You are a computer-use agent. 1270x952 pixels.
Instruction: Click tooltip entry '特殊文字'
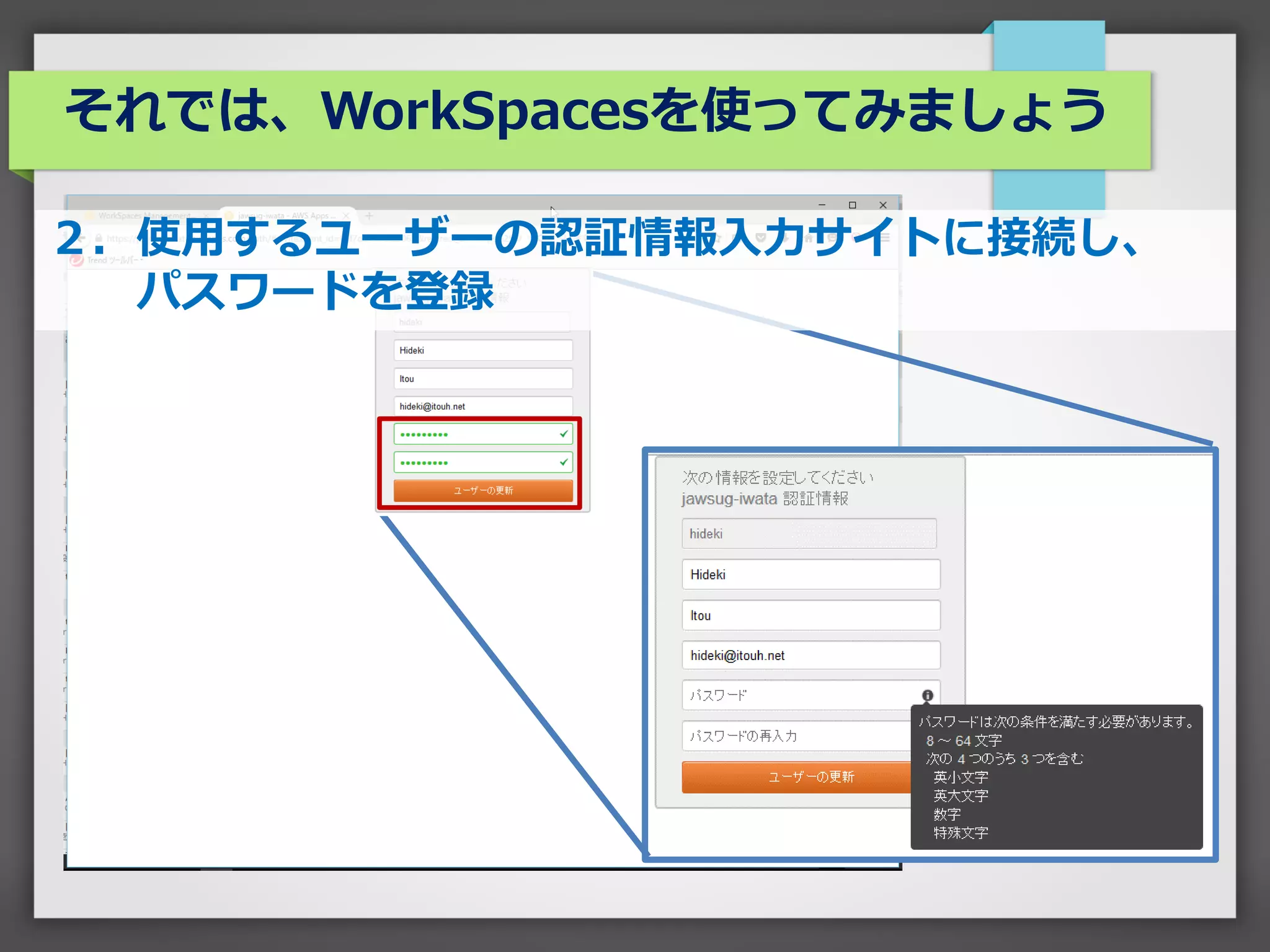[x=961, y=833]
